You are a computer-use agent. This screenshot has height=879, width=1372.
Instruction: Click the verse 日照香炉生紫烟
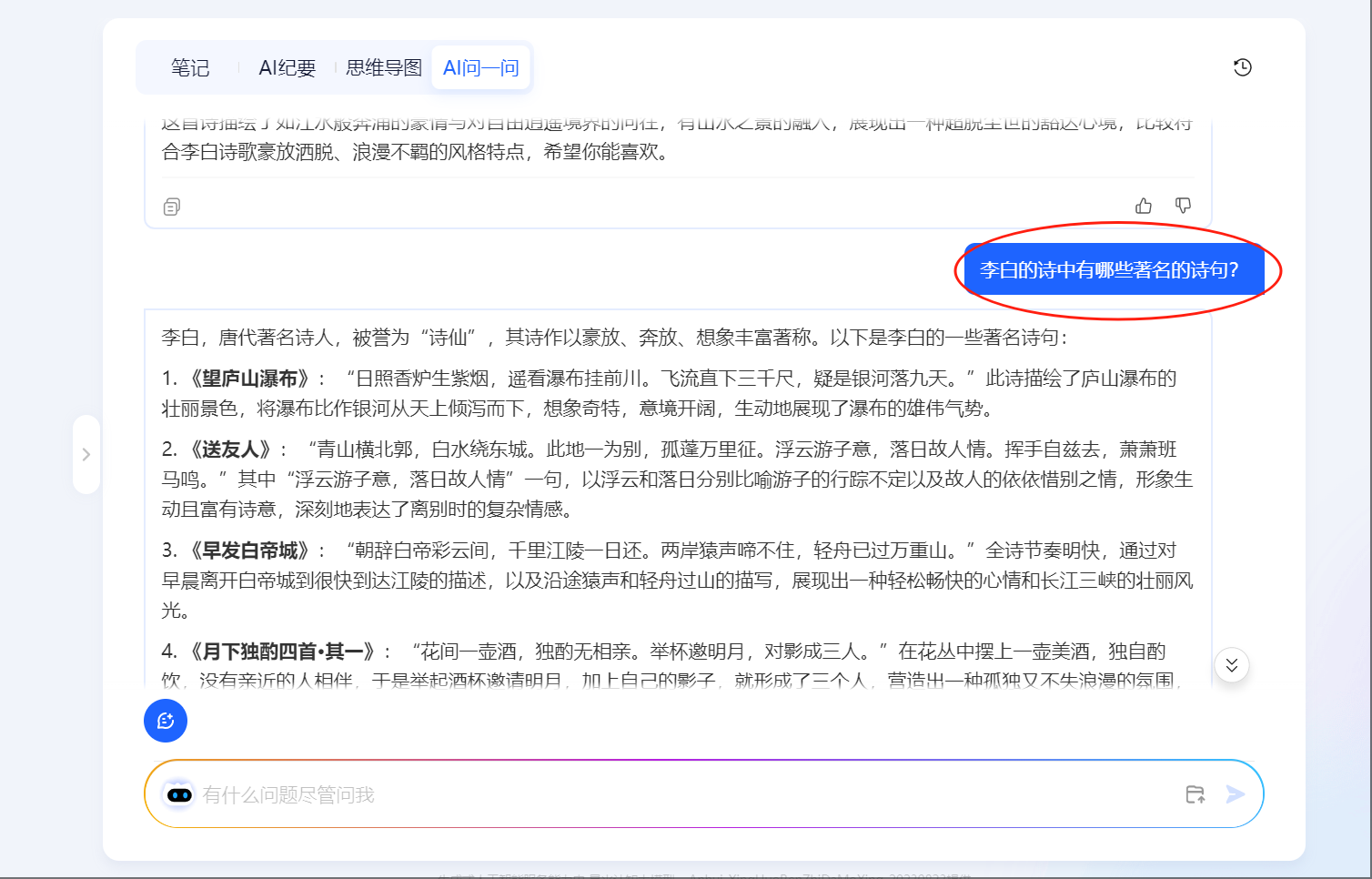[421, 379]
